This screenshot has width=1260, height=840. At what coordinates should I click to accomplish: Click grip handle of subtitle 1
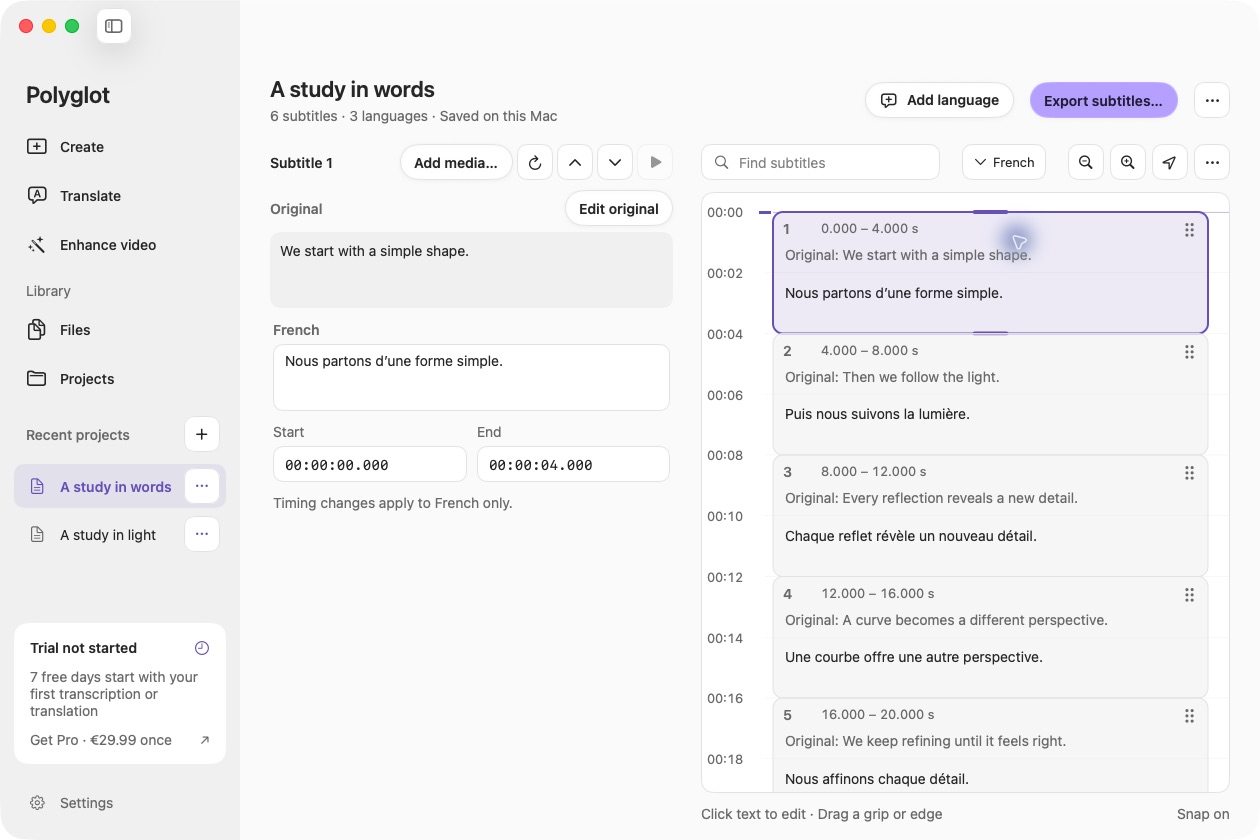(x=1189, y=230)
